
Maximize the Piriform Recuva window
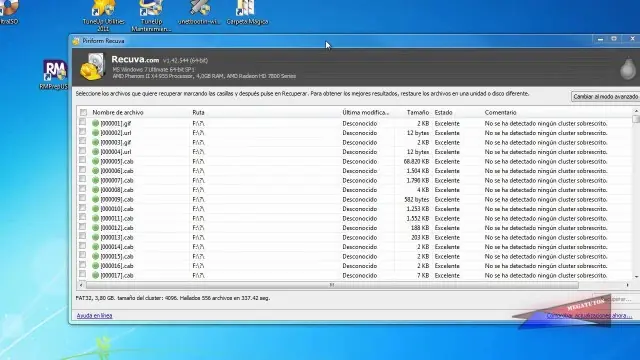(614, 39)
